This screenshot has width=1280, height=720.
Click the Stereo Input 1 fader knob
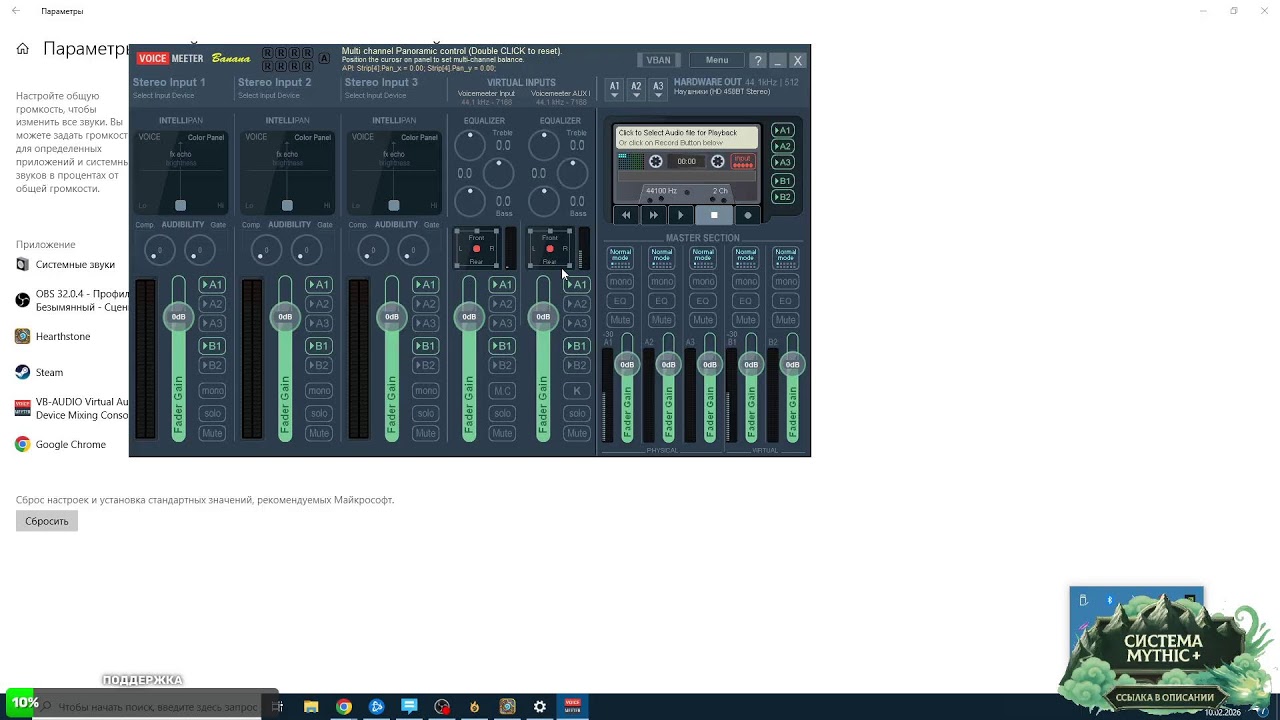point(178,317)
